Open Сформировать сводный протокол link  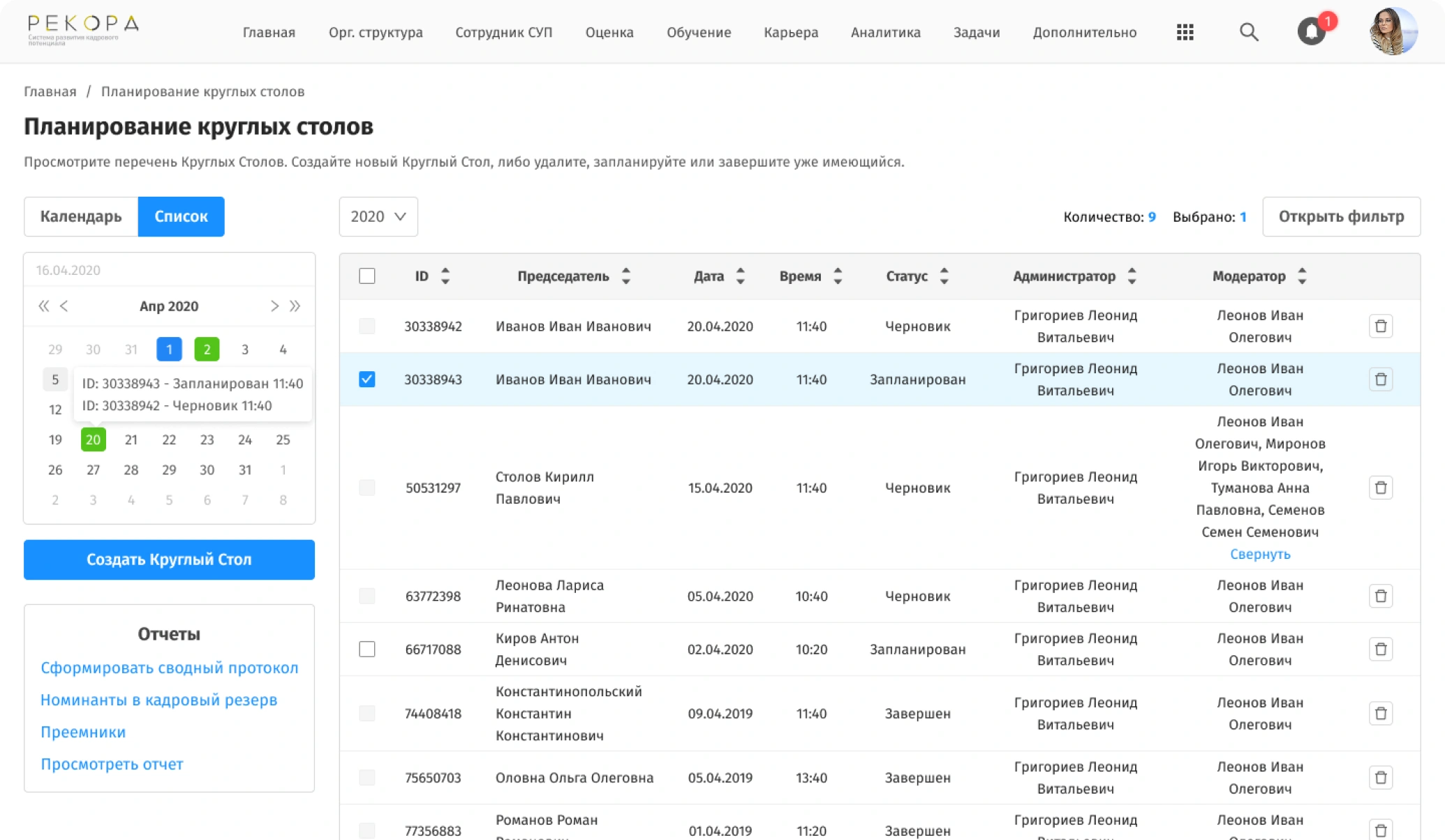[169, 668]
